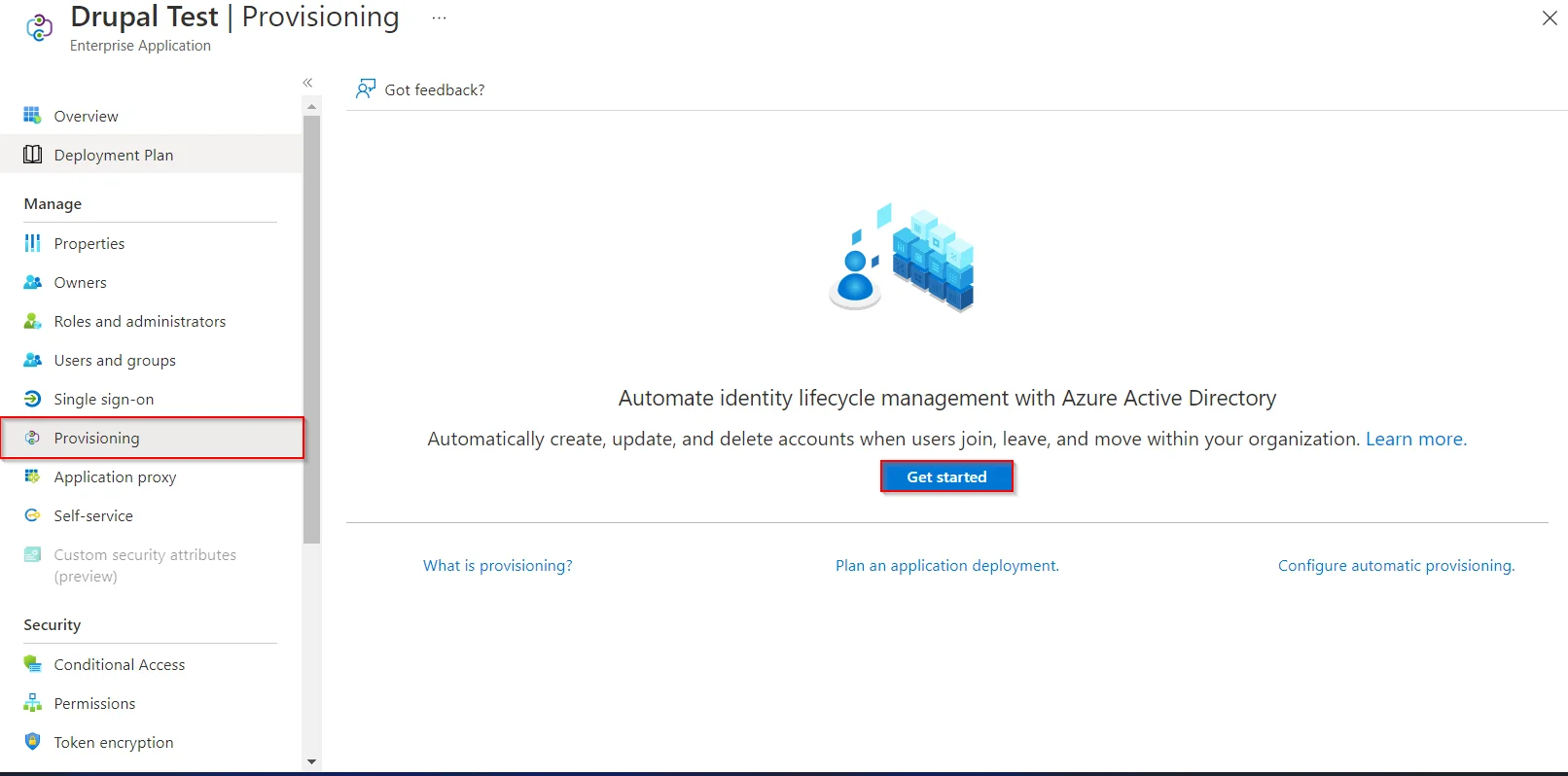
Task: Click the Drupal Test application logo icon
Action: [39, 28]
